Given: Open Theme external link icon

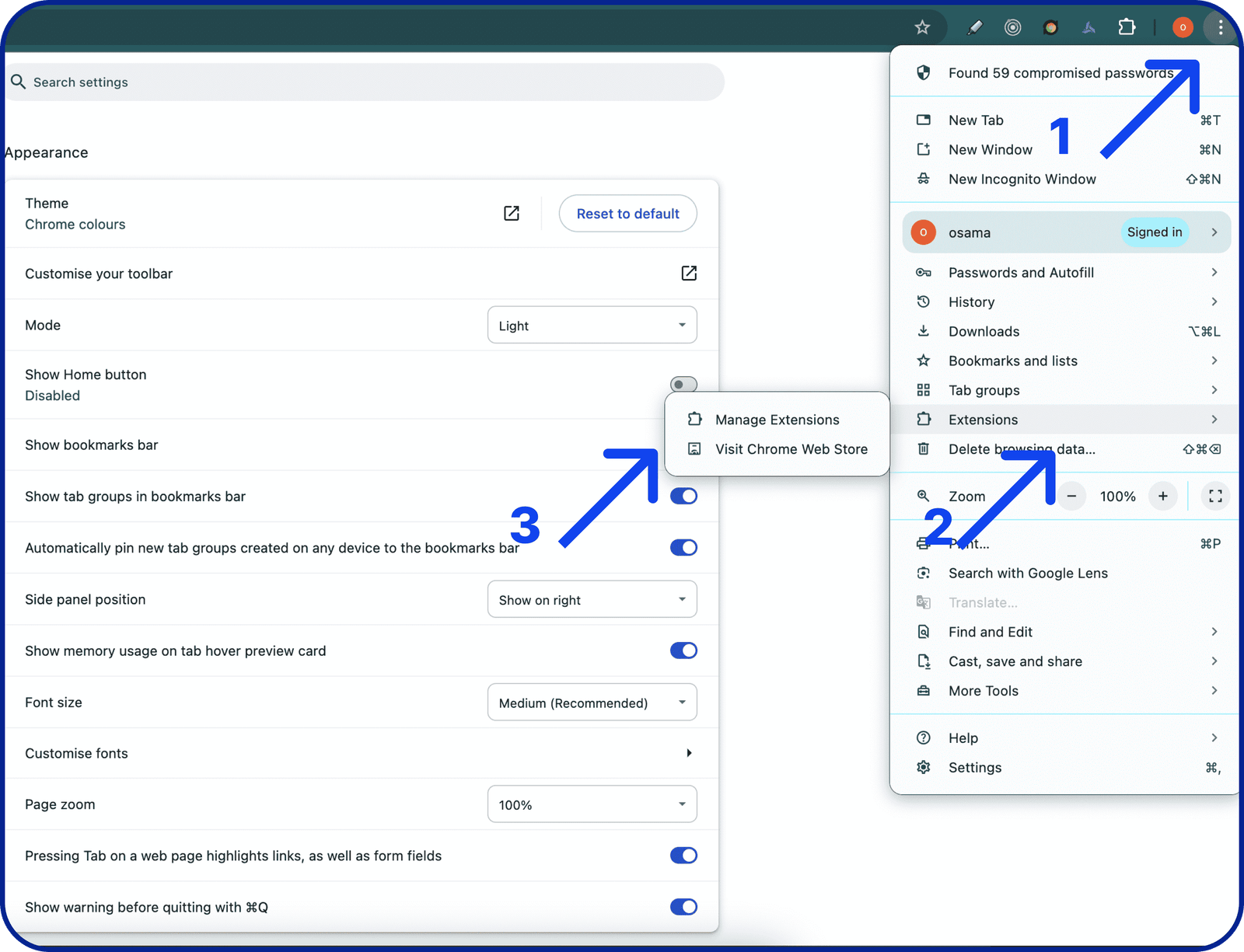Looking at the screenshot, I should pos(512,213).
